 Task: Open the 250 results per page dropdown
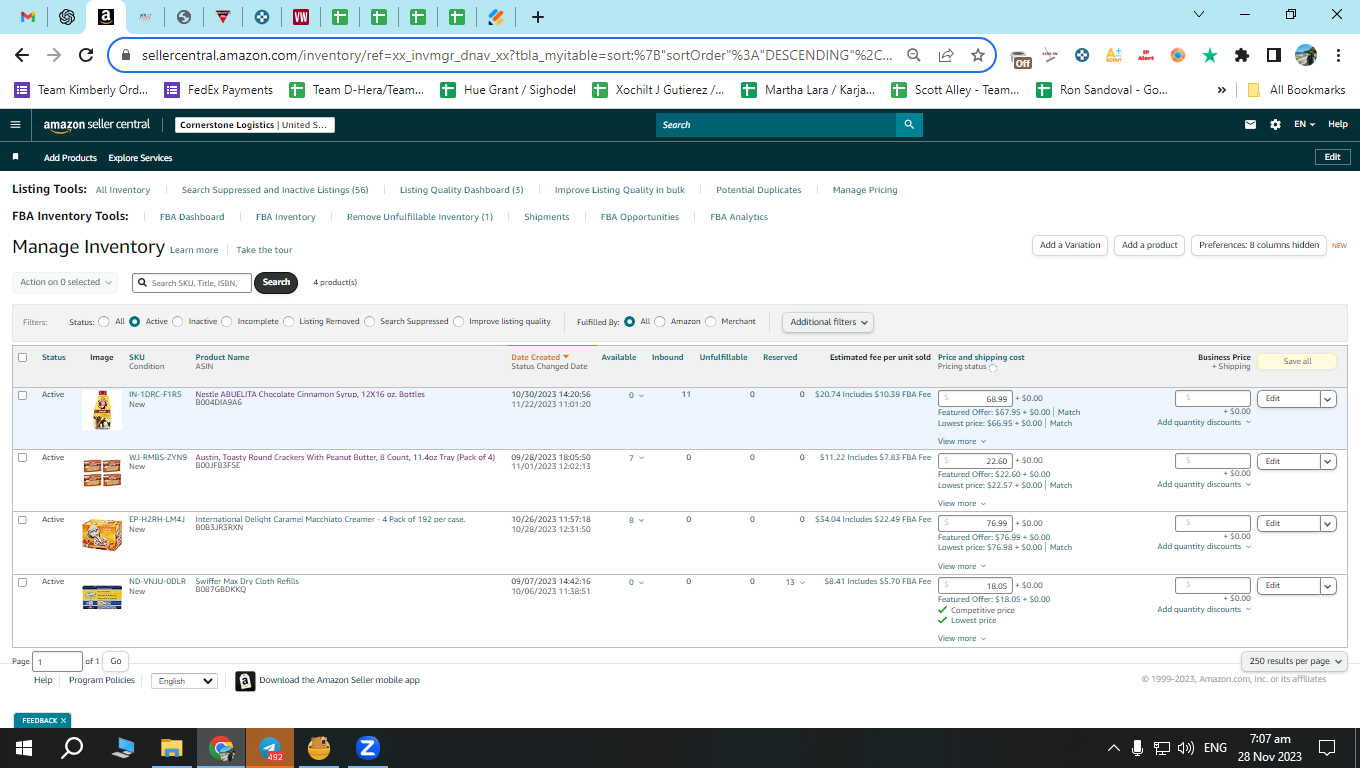1294,661
